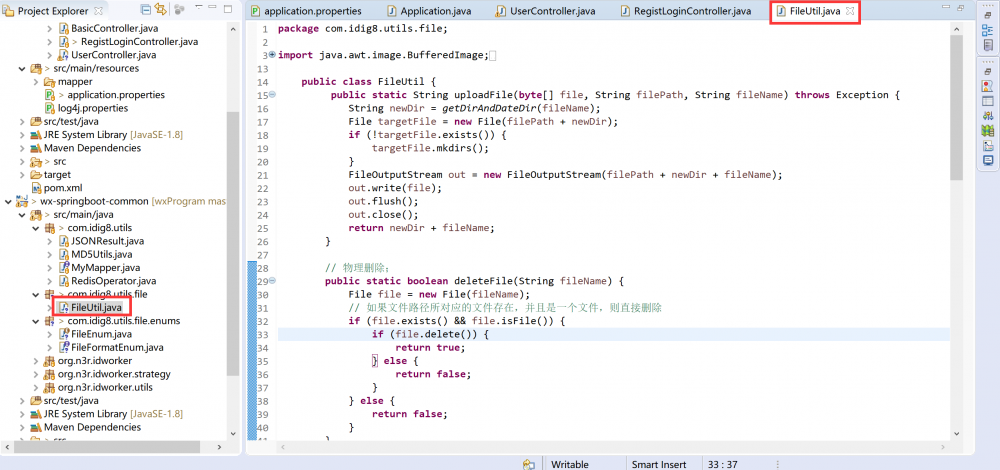
Task: Switch to application.properties editor tab
Action: click(306, 11)
